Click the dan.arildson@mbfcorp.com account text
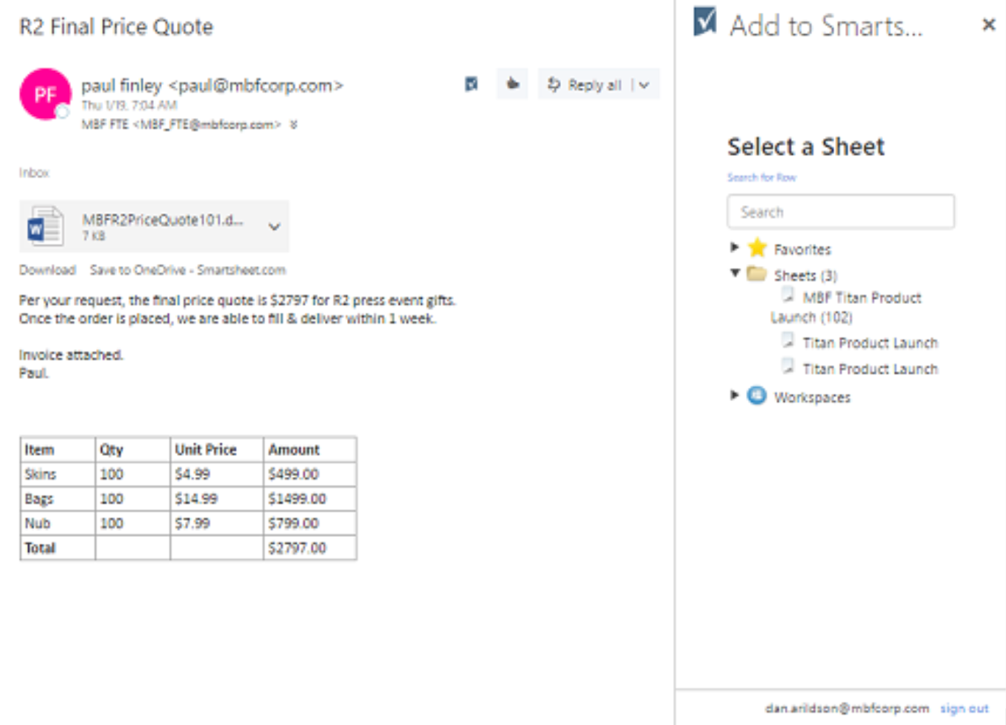The width and height of the screenshot is (1006, 725). coord(847,708)
